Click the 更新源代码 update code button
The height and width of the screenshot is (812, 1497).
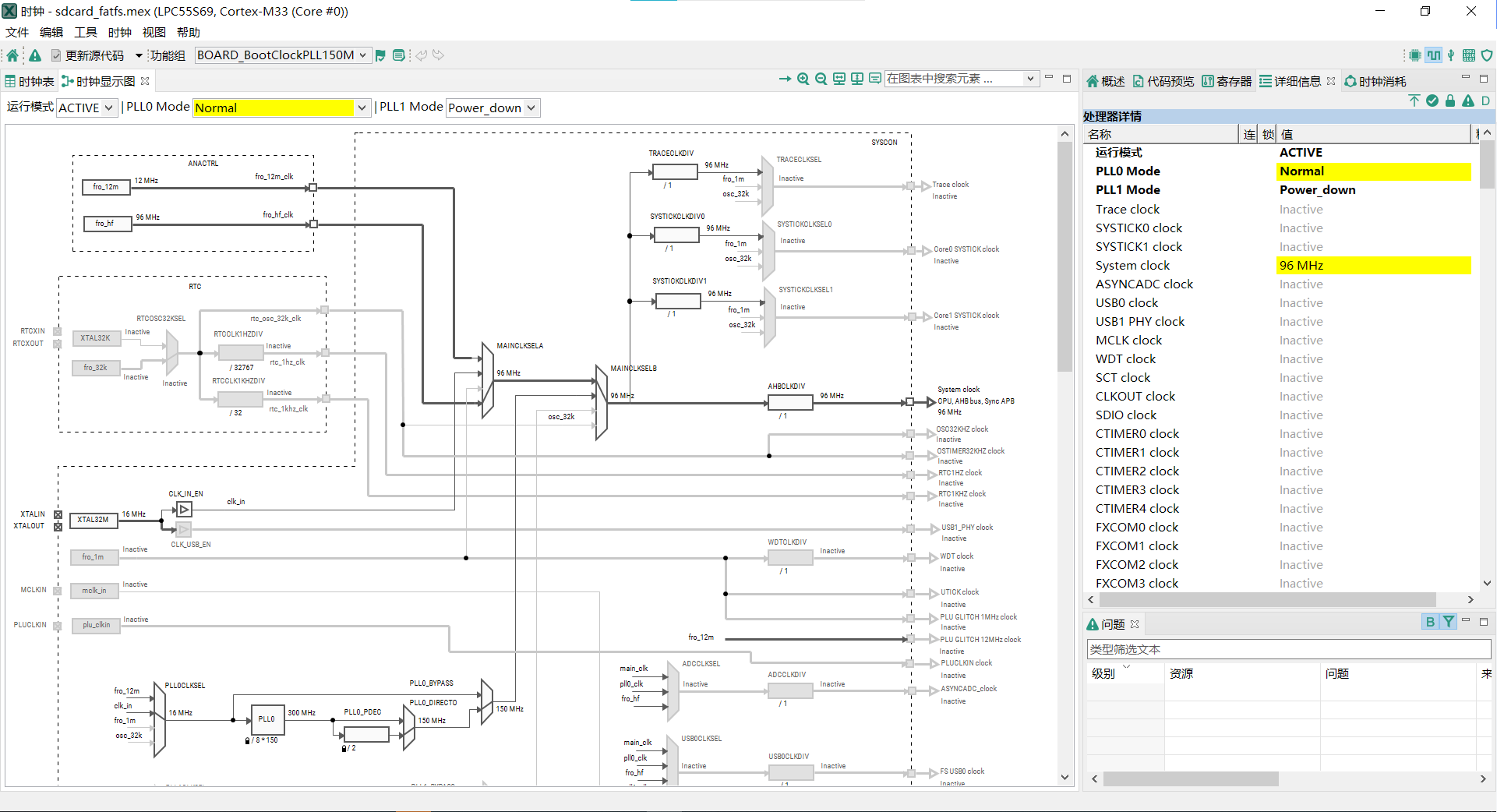[87, 55]
